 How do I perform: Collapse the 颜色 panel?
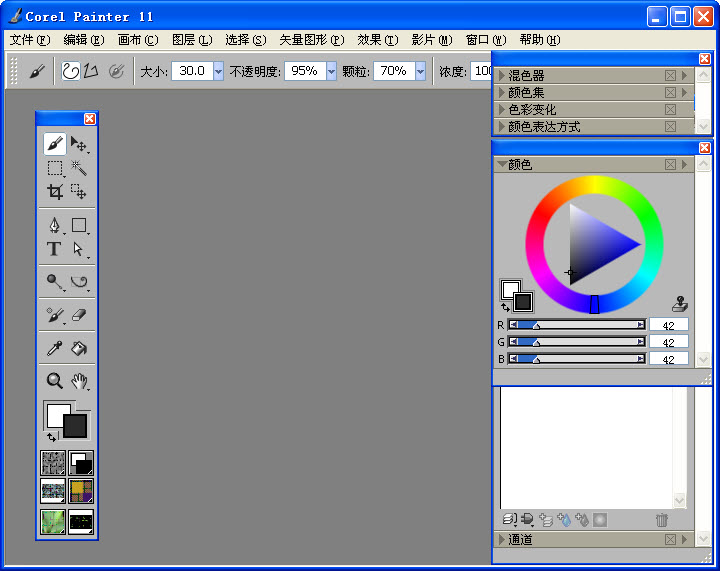[x=502, y=164]
